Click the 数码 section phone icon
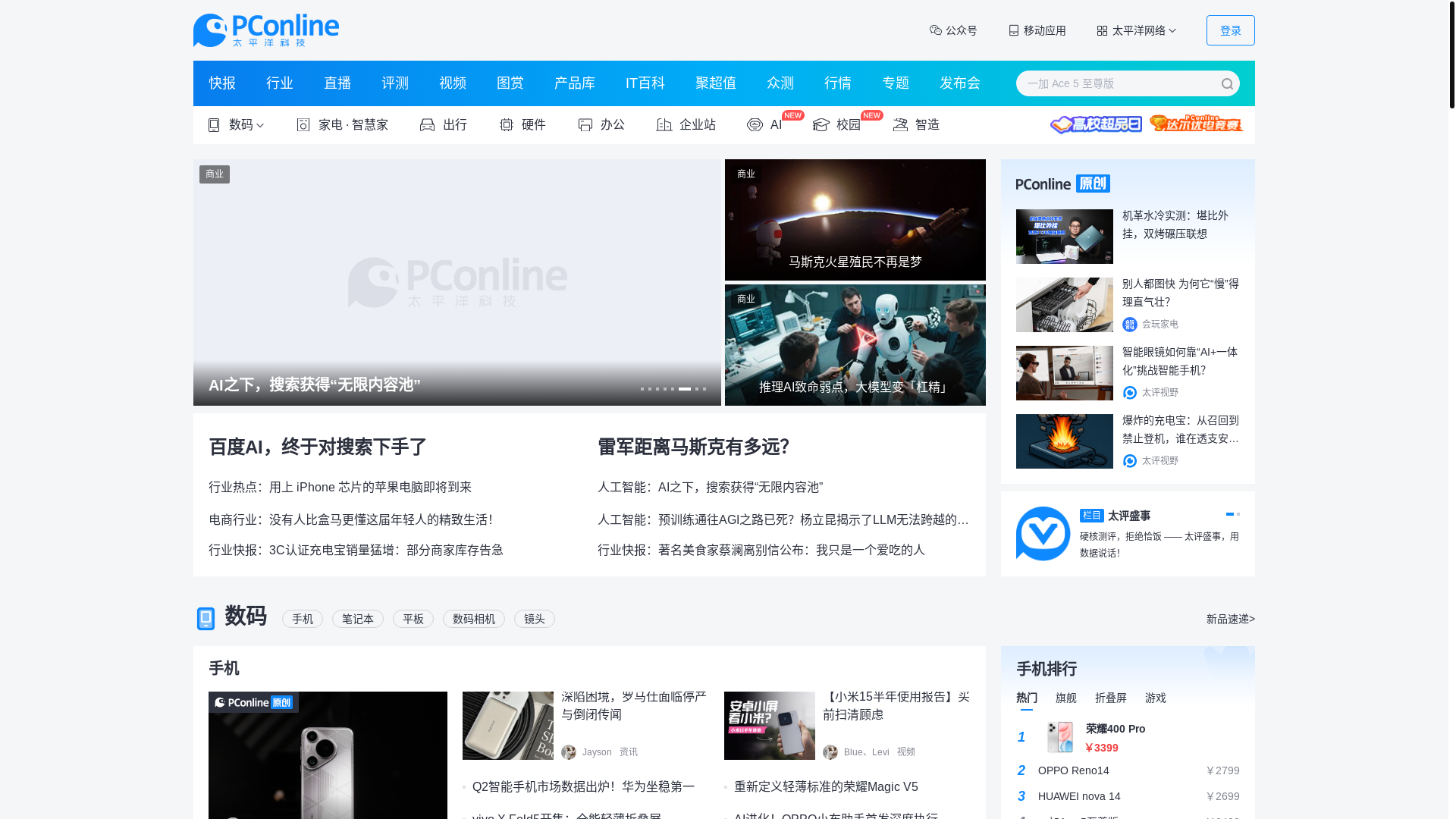The width and height of the screenshot is (1456, 819). coord(206,619)
